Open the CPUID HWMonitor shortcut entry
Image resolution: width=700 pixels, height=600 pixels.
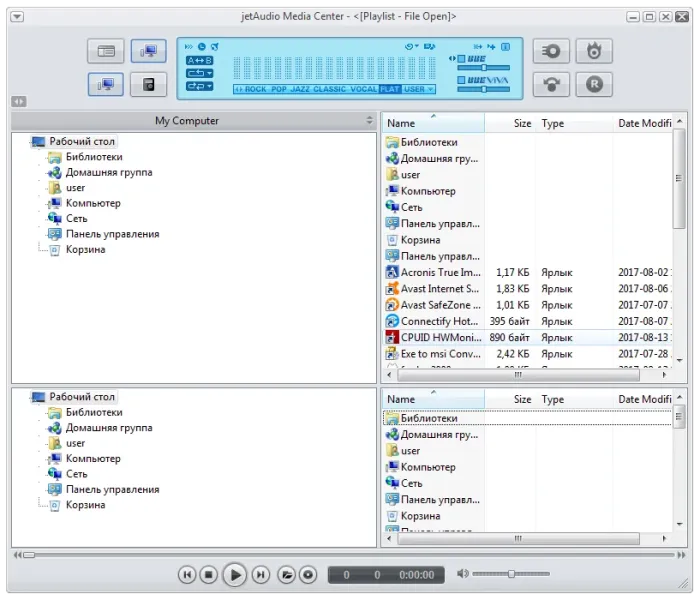click(x=441, y=338)
